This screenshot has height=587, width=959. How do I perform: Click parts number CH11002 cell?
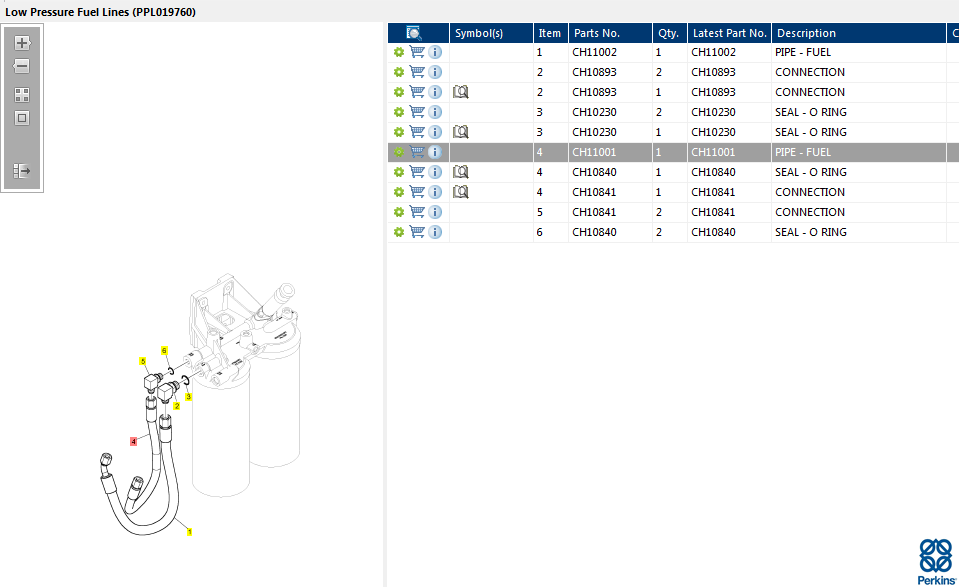coord(594,52)
